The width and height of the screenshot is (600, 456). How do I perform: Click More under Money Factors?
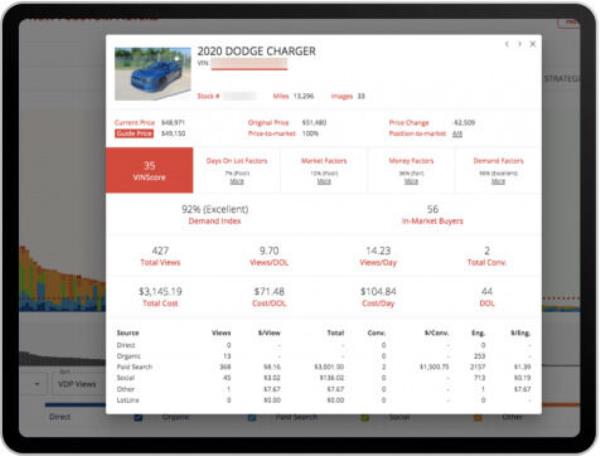pyautogui.click(x=411, y=181)
